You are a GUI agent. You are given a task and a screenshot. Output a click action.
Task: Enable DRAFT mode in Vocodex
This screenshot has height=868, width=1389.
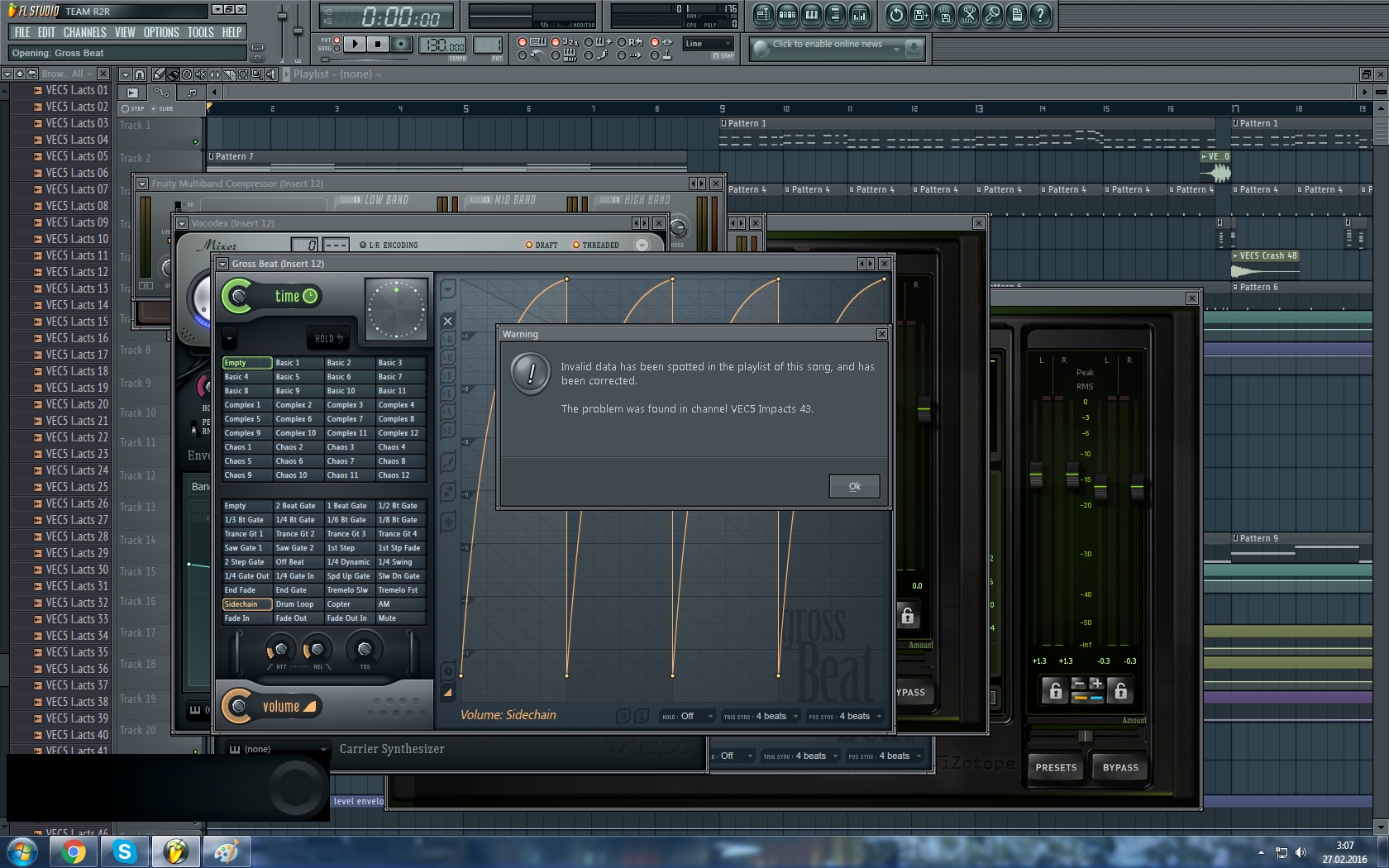[x=529, y=245]
